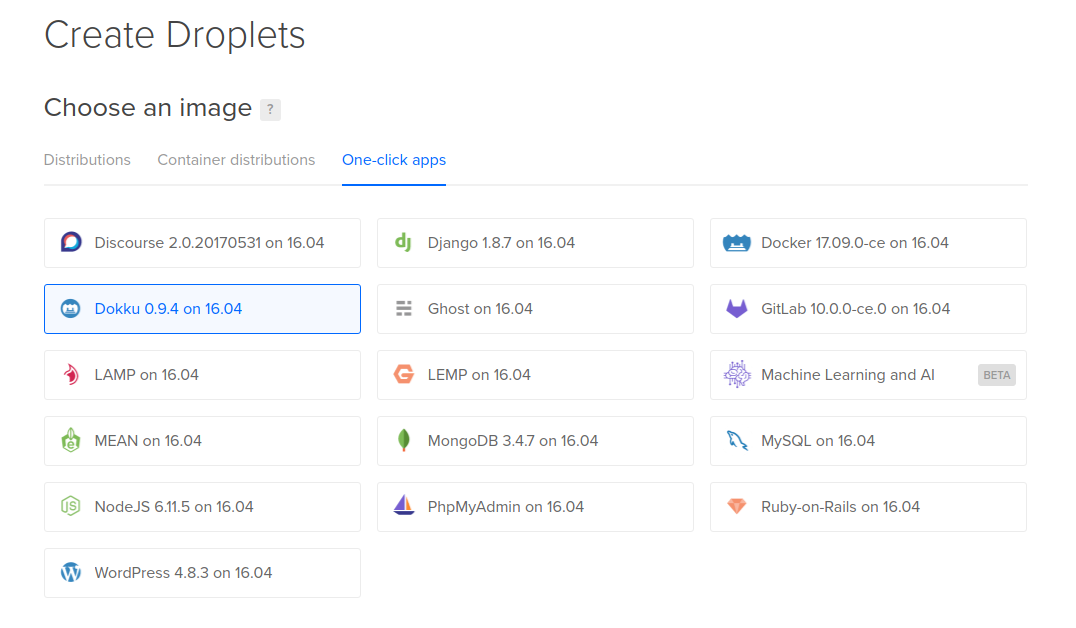Select MEAN on 16.04 label
The image size is (1076, 628).
pos(148,441)
